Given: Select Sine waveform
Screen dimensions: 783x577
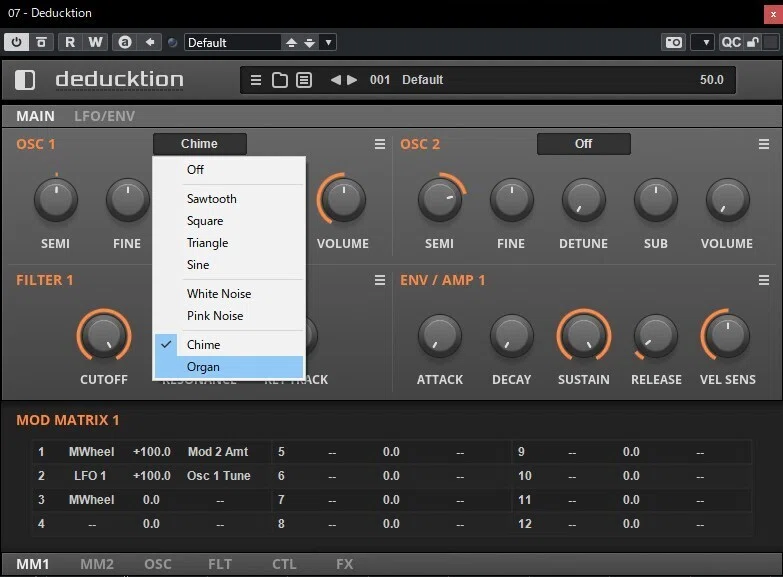Looking at the screenshot, I should click(x=229, y=265).
